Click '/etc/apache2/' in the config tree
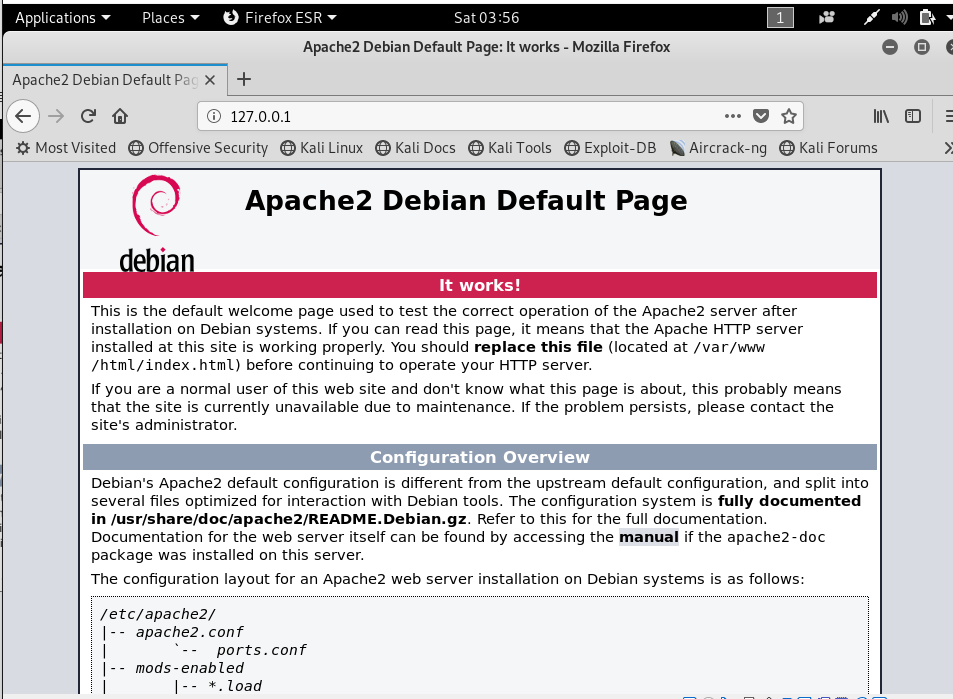This screenshot has height=699, width=953. [157, 615]
